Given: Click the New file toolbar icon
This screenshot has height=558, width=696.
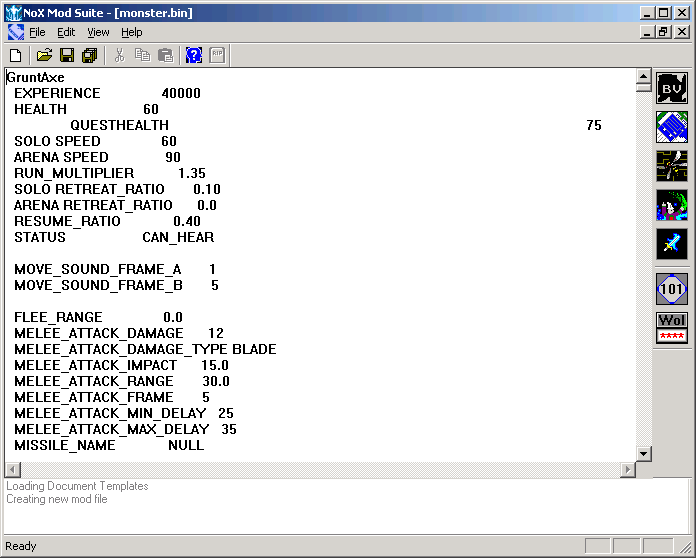Looking at the screenshot, I should tap(16, 55).
